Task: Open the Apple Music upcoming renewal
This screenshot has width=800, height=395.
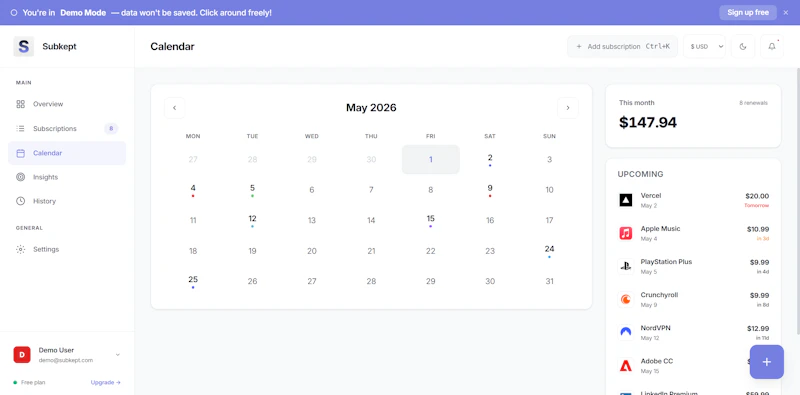Action: [693, 233]
